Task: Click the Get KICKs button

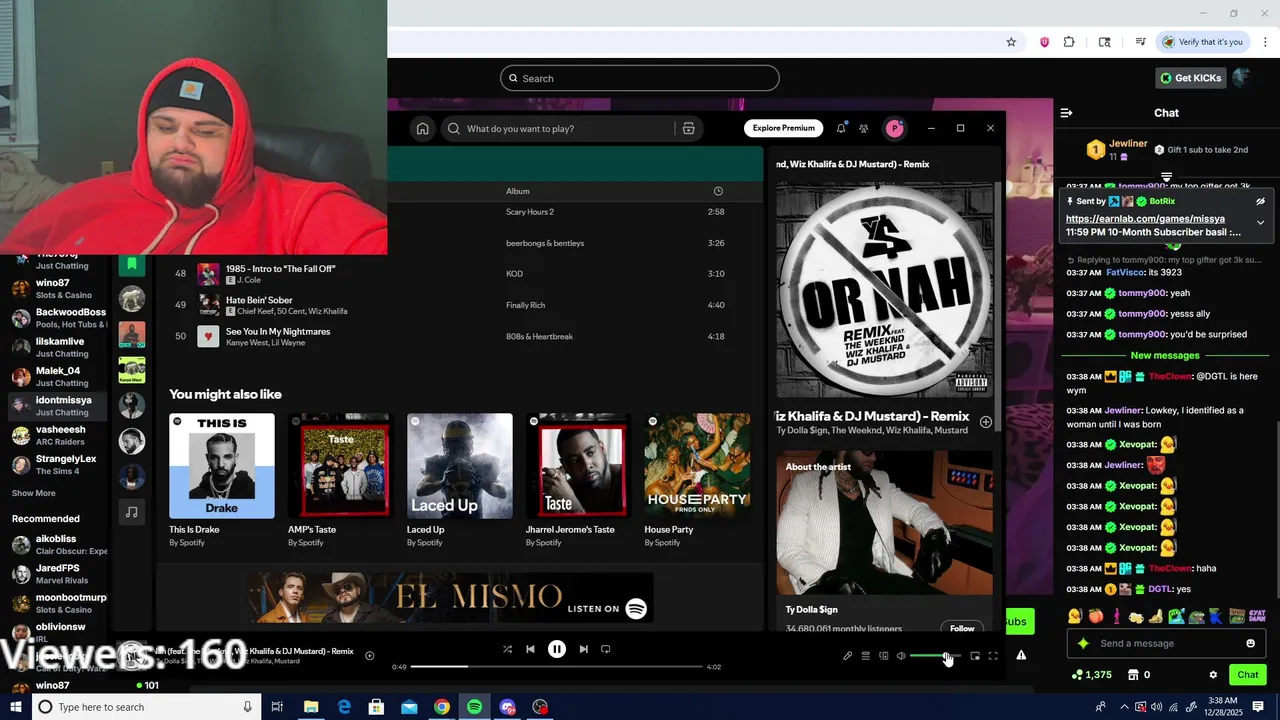Action: click(x=1190, y=78)
